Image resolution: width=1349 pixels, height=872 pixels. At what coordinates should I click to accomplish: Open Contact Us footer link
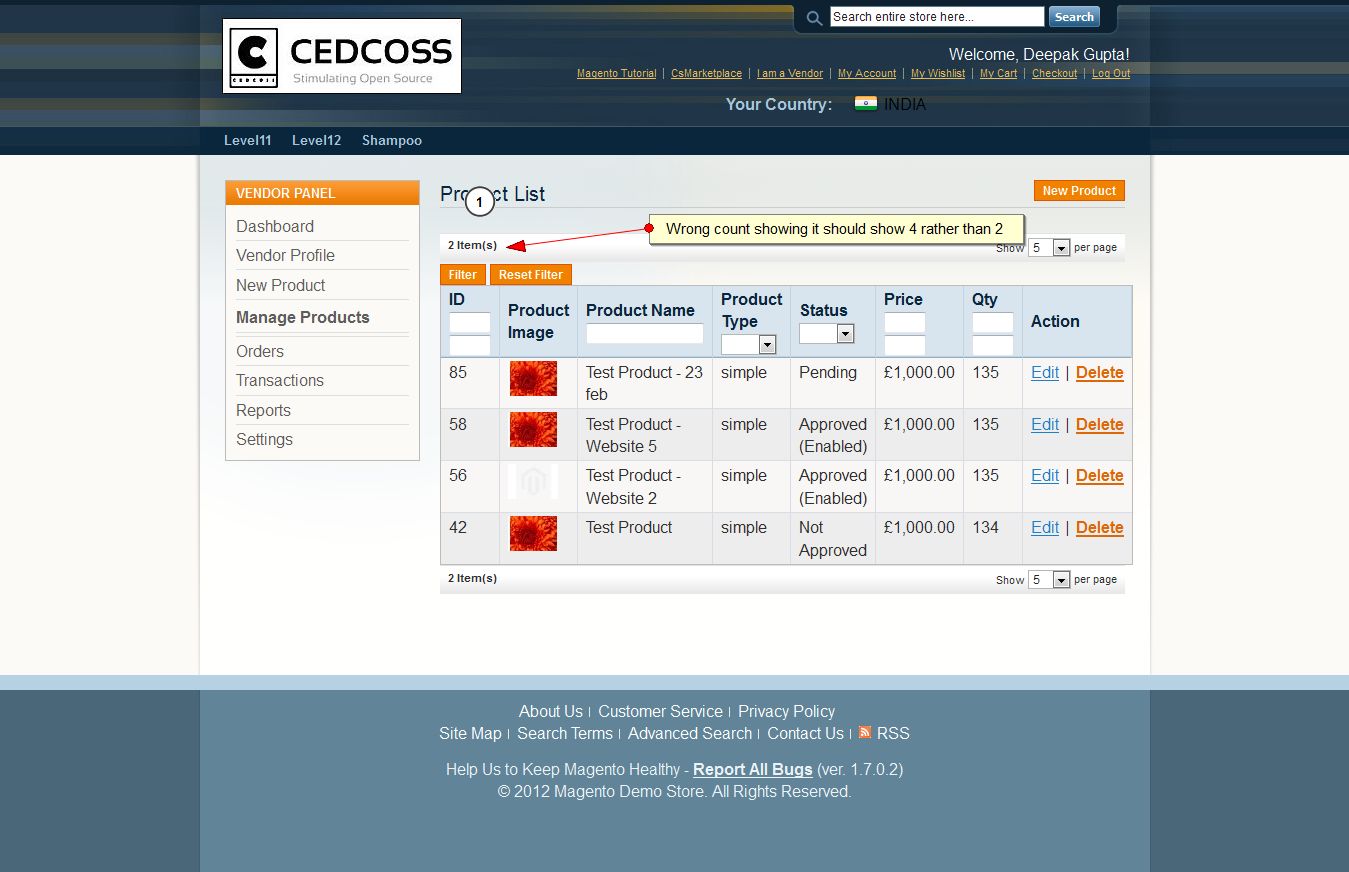tap(805, 733)
